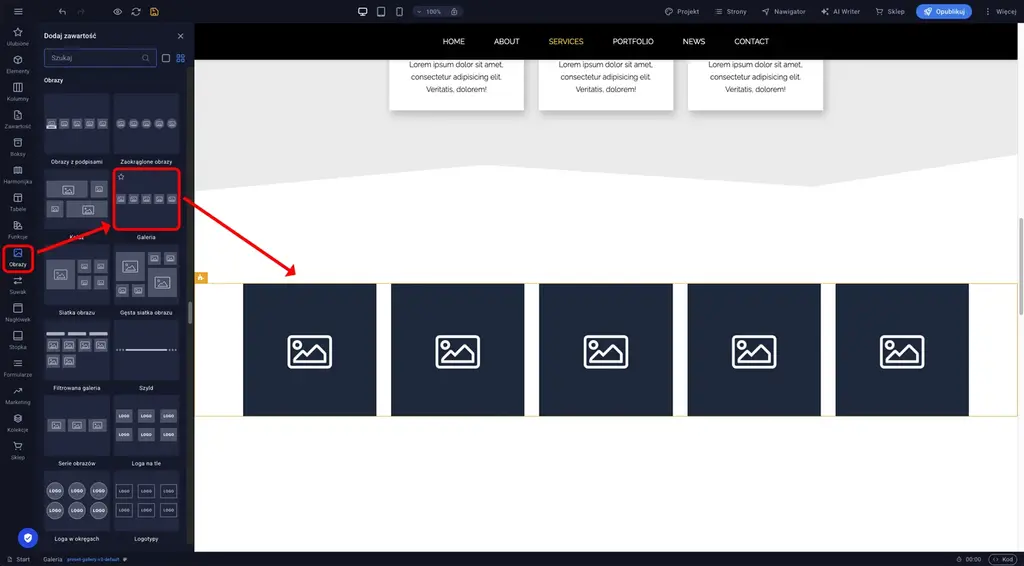Image resolution: width=1024 pixels, height=566 pixels.
Task: Add the Logotypy preset
Action: [x=146, y=501]
